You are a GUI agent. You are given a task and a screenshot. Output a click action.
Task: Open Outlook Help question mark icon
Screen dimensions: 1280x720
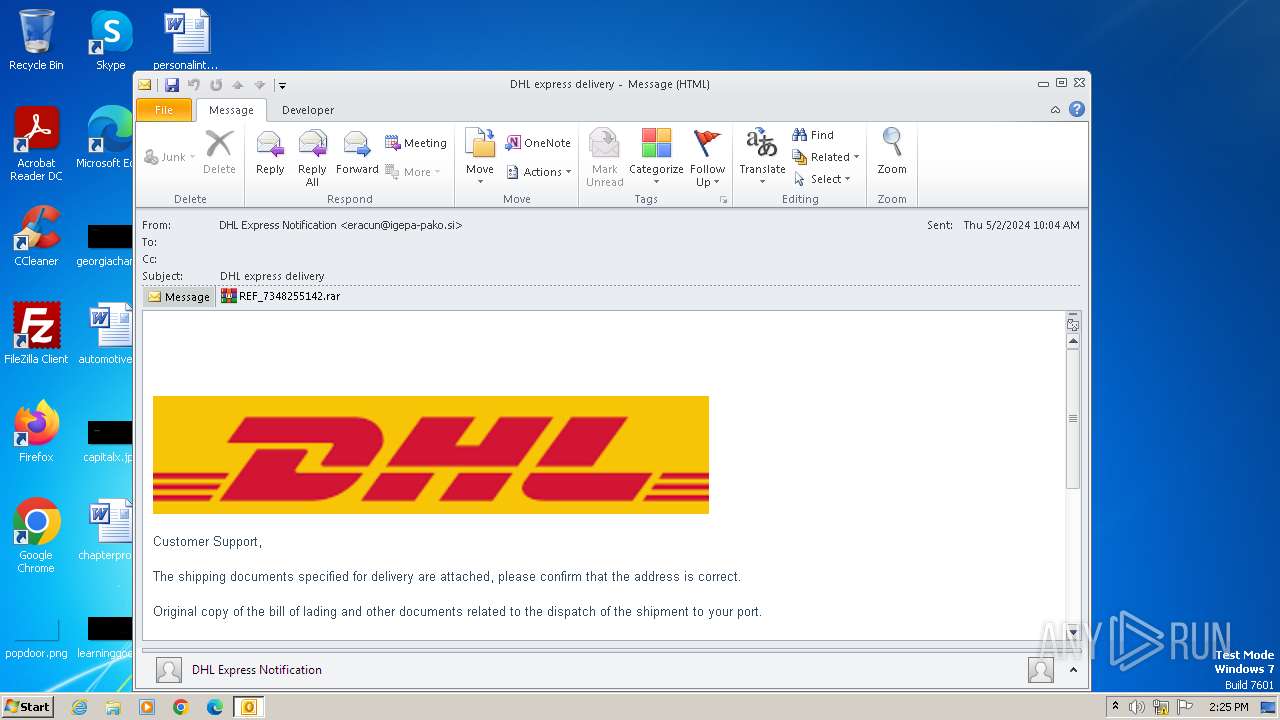coord(1077,109)
